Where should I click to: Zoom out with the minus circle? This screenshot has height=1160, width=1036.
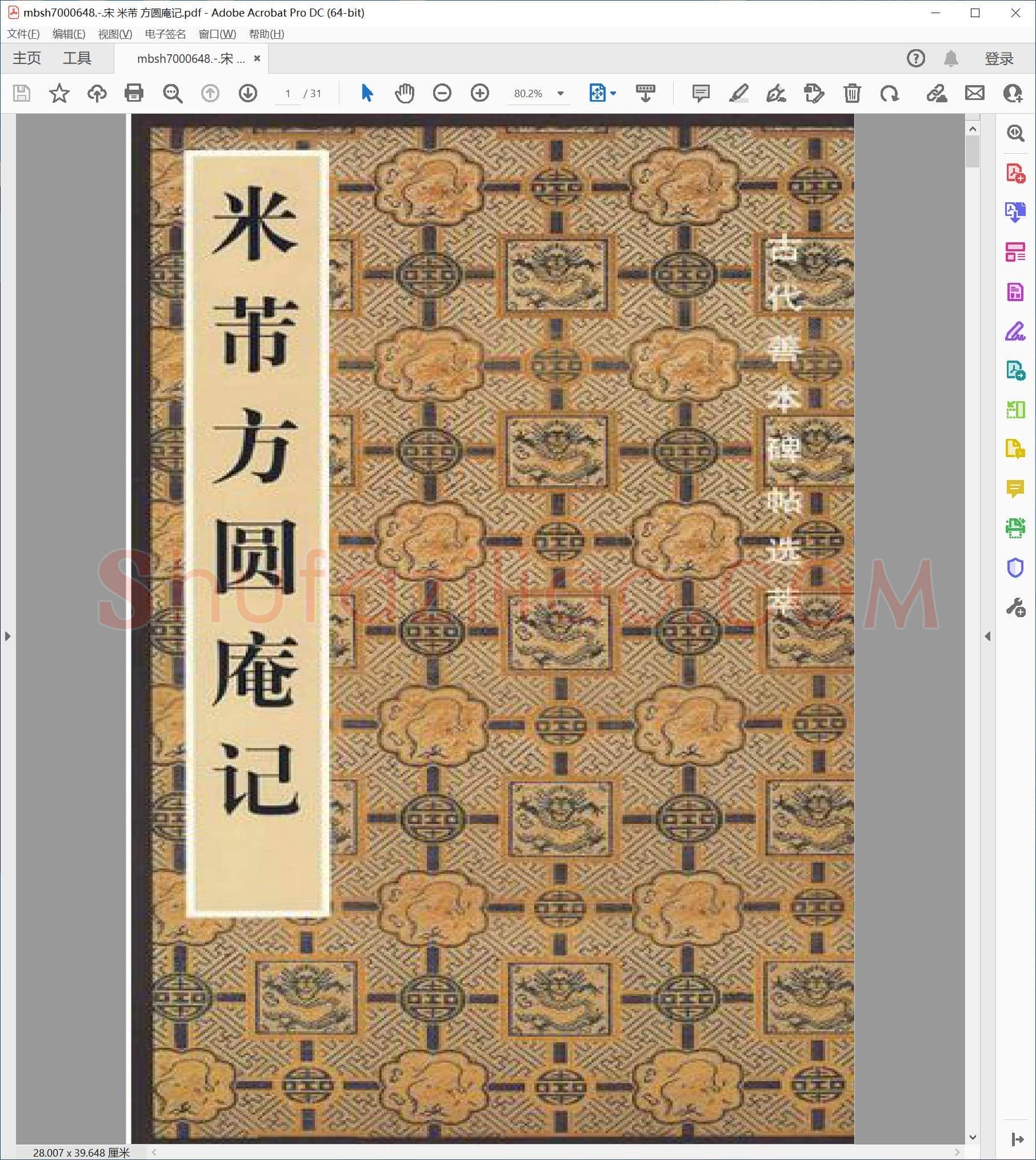pyautogui.click(x=442, y=93)
